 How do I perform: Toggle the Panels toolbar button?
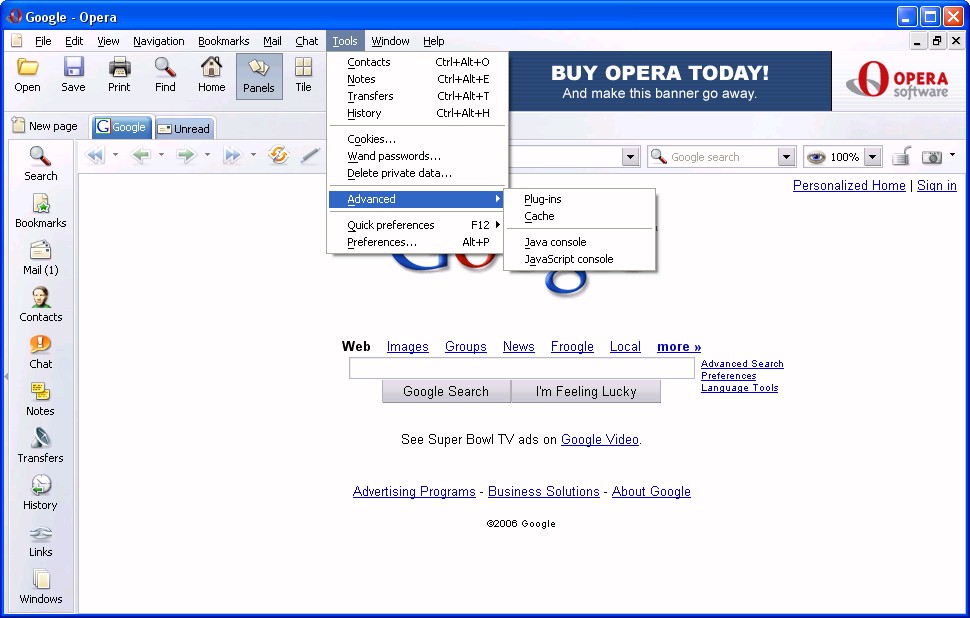259,75
